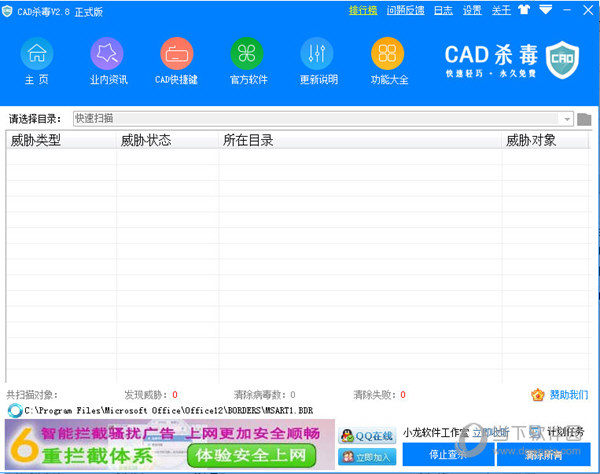Click the 赞助我们 sponsor link
Viewport: 600px width, 474px height.
569,395
